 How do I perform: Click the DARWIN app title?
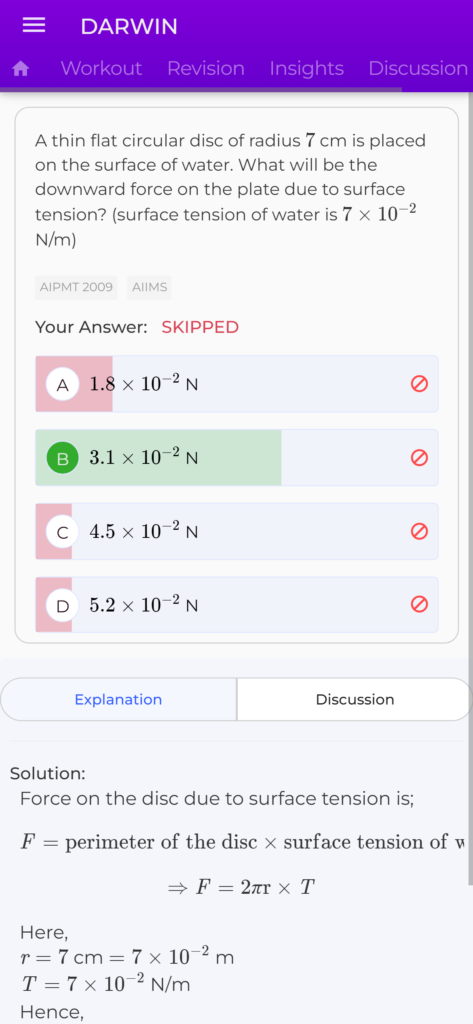(129, 26)
